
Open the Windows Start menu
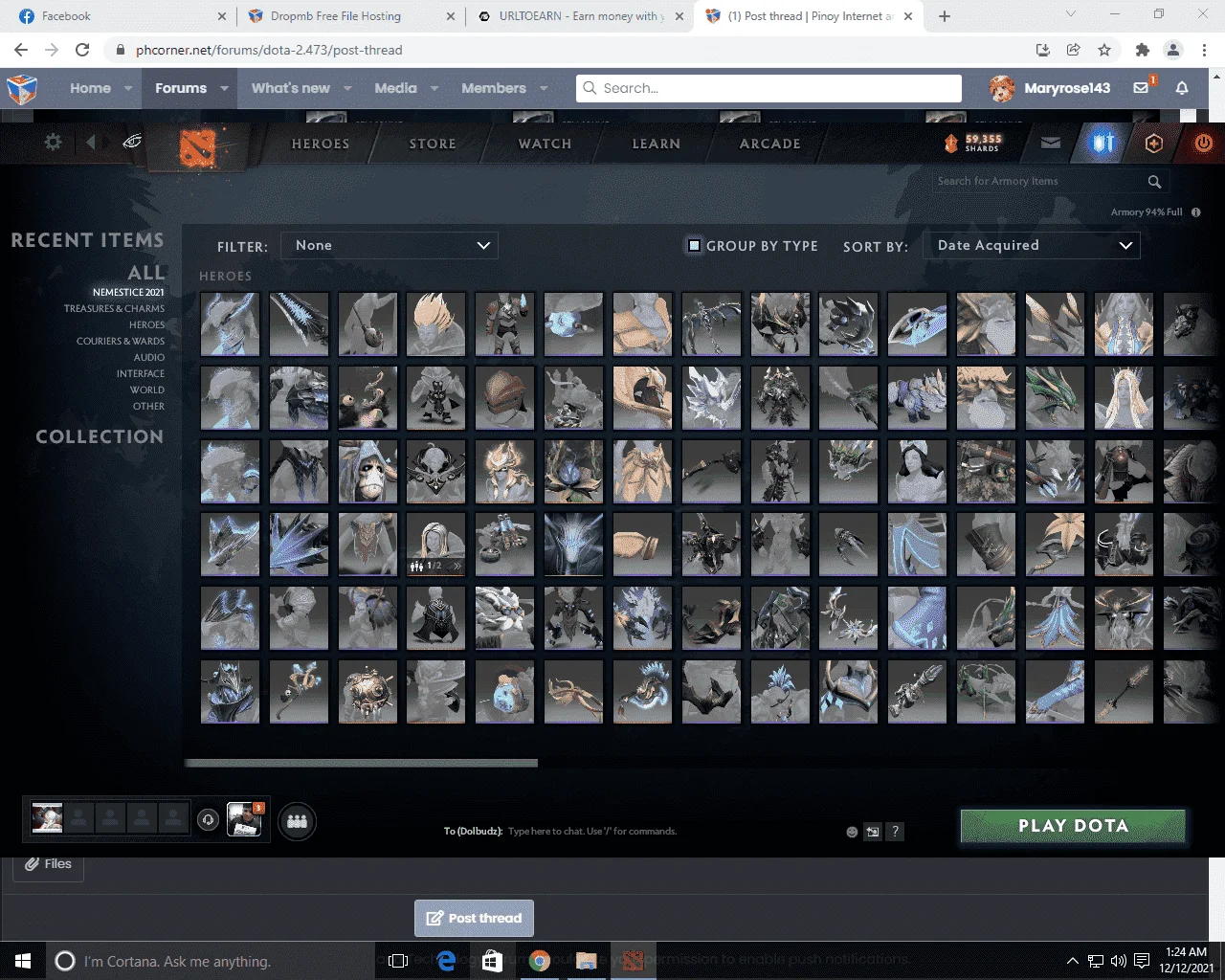(23, 961)
